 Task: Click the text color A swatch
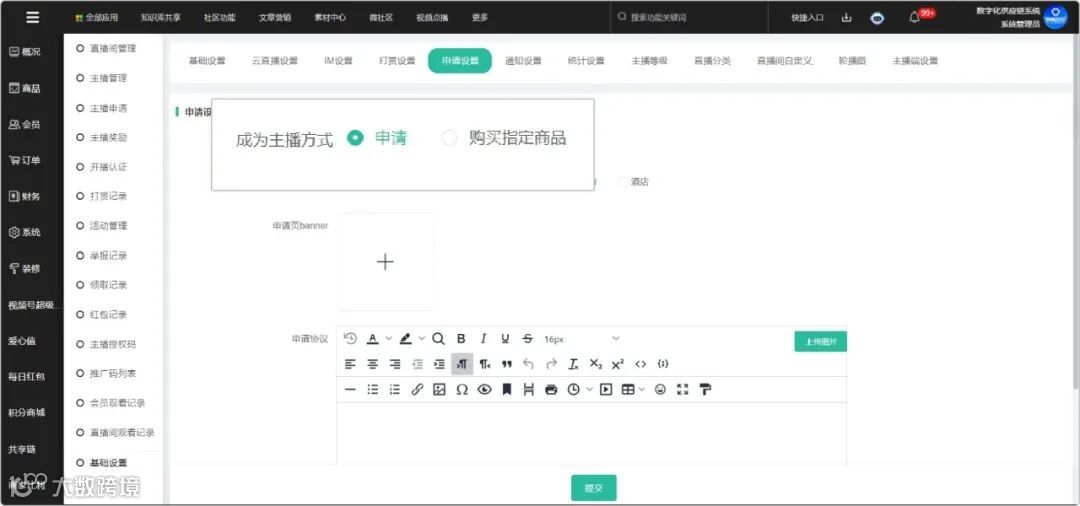click(x=373, y=339)
